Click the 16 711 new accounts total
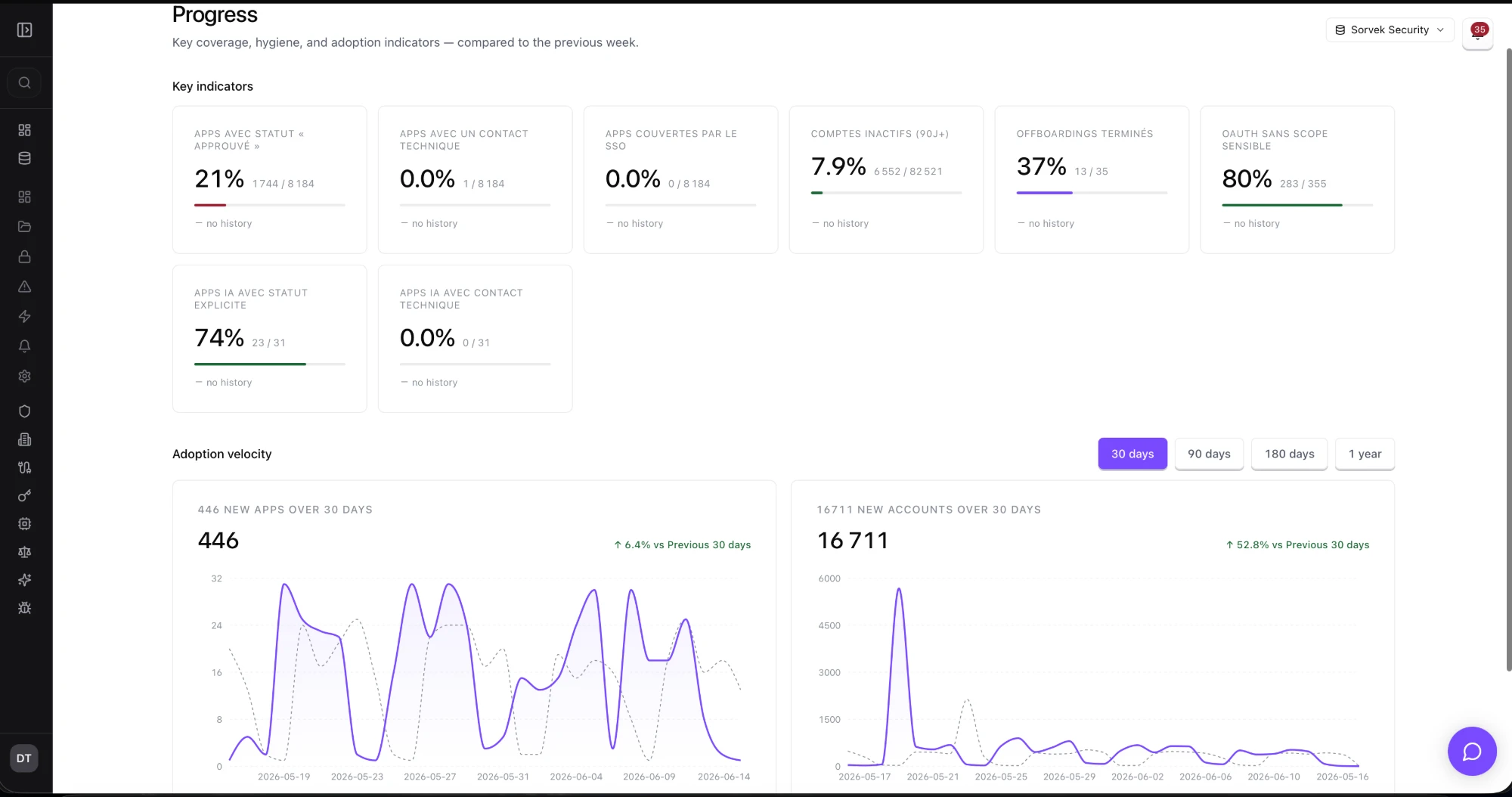 click(853, 541)
